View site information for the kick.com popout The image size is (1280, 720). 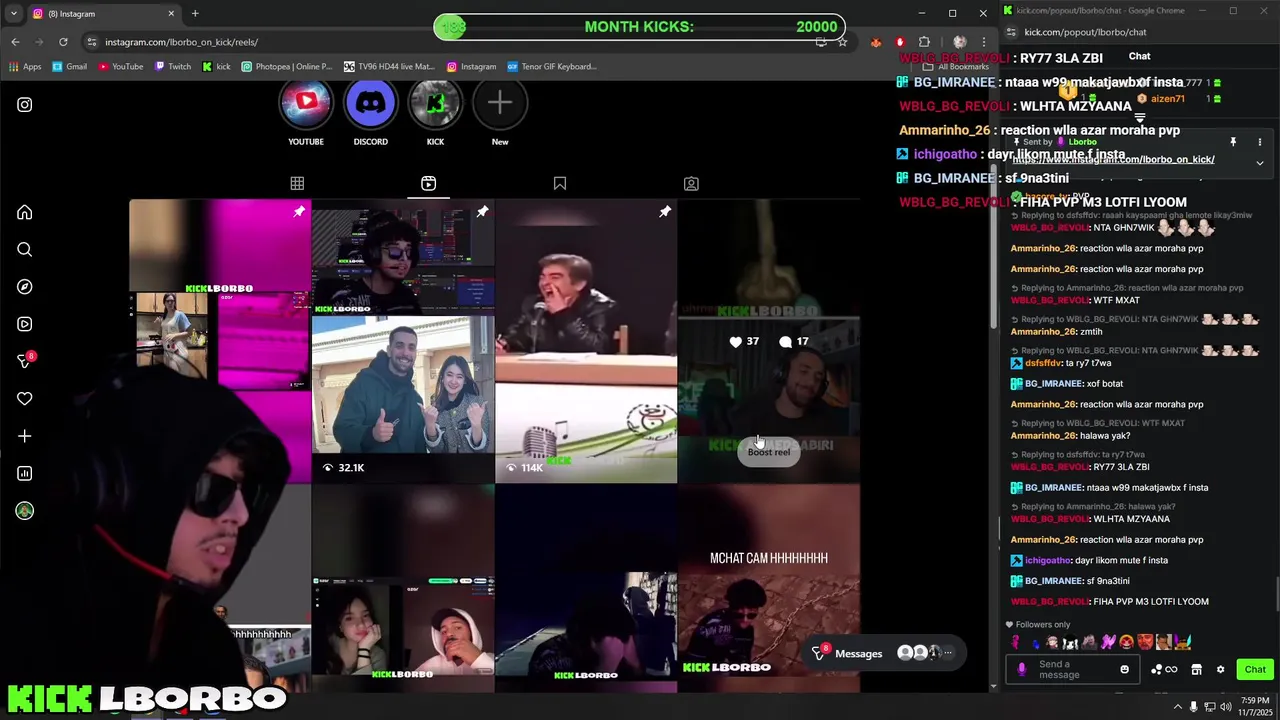tap(1011, 32)
